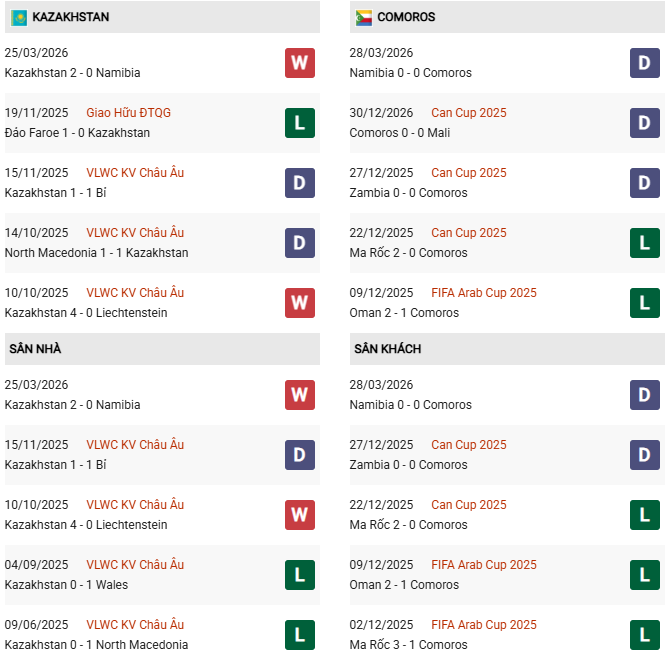Open the SÂN KHÁCH section header
The height and width of the screenshot is (657, 666).
pyautogui.click(x=387, y=349)
